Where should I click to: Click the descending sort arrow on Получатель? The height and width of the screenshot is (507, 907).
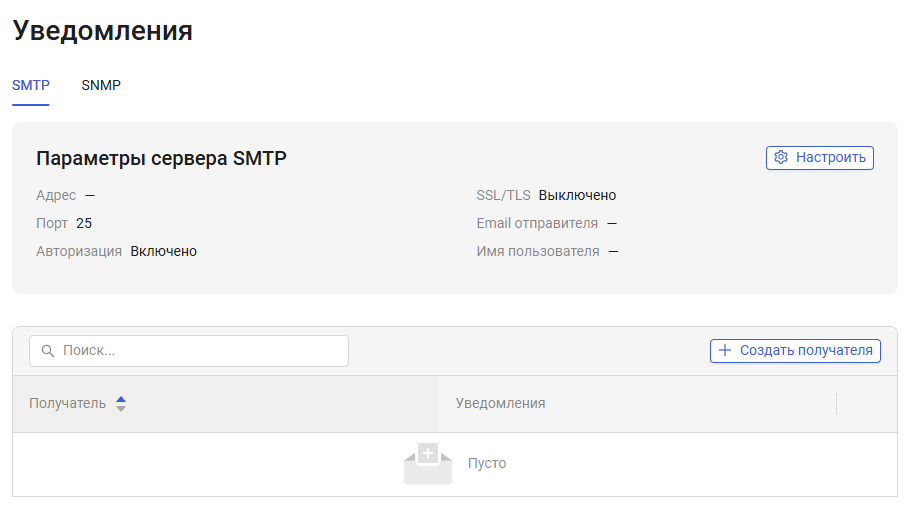(121, 409)
